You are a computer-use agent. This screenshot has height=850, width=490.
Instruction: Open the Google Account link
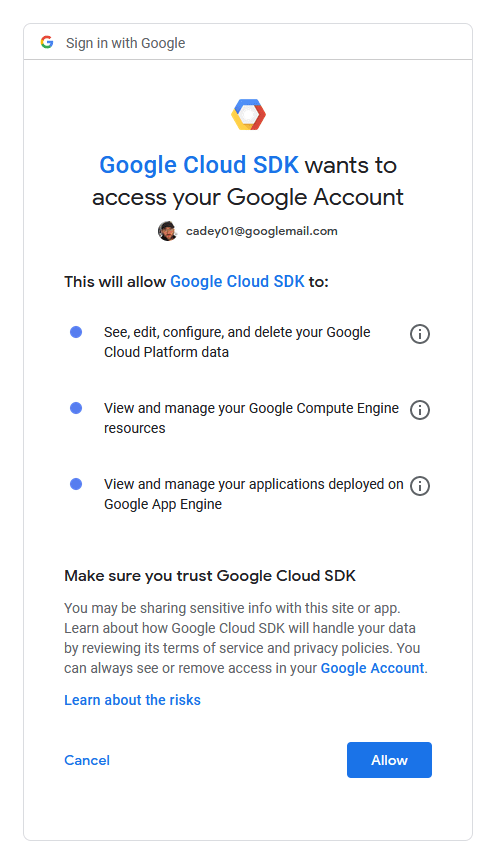(372, 668)
